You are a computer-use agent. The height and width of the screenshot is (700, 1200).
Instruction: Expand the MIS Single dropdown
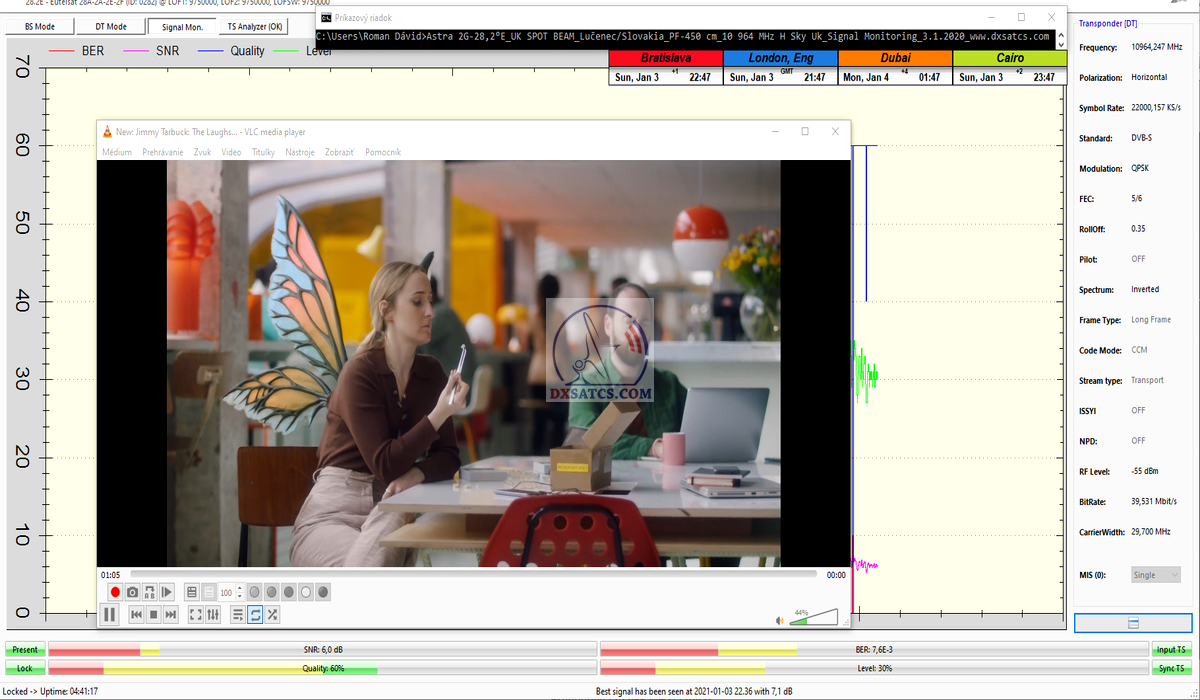[x=1155, y=575]
